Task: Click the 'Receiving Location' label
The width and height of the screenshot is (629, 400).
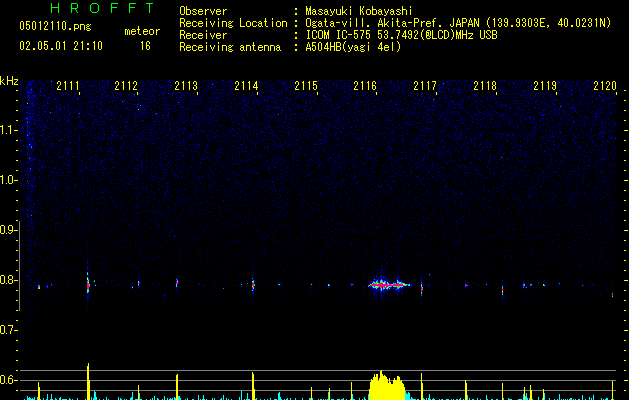Action: coord(233,23)
